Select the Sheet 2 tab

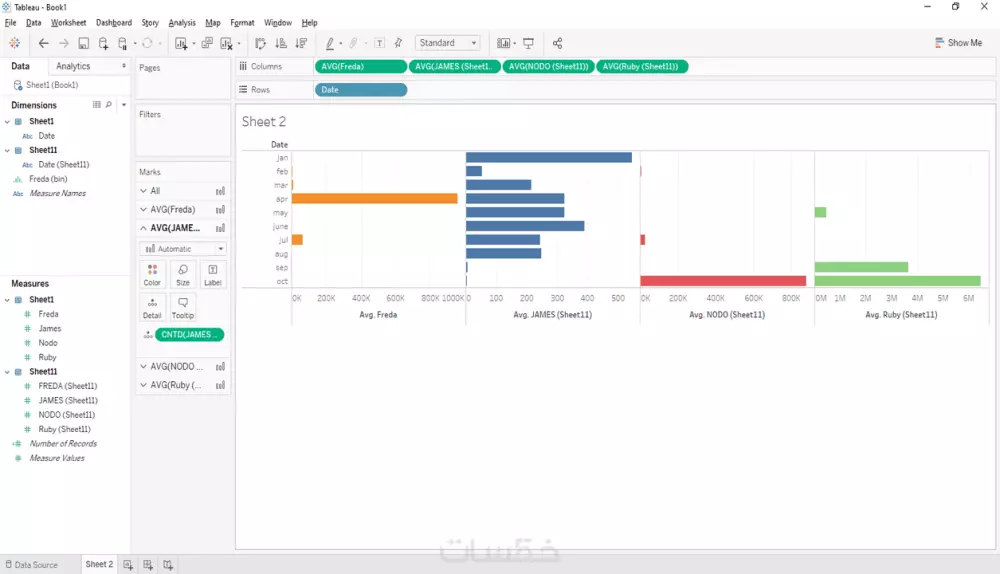(x=99, y=564)
